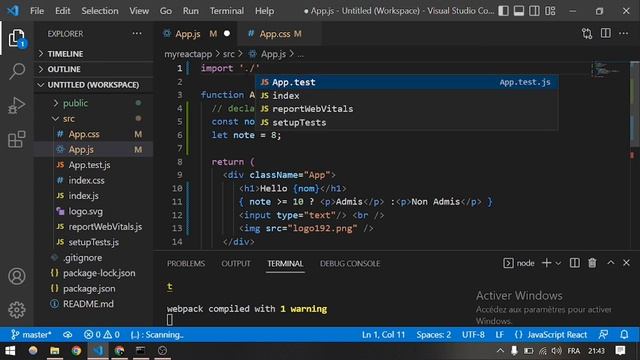The width and height of the screenshot is (640, 360).
Task: Open the File menu
Action: (37, 11)
